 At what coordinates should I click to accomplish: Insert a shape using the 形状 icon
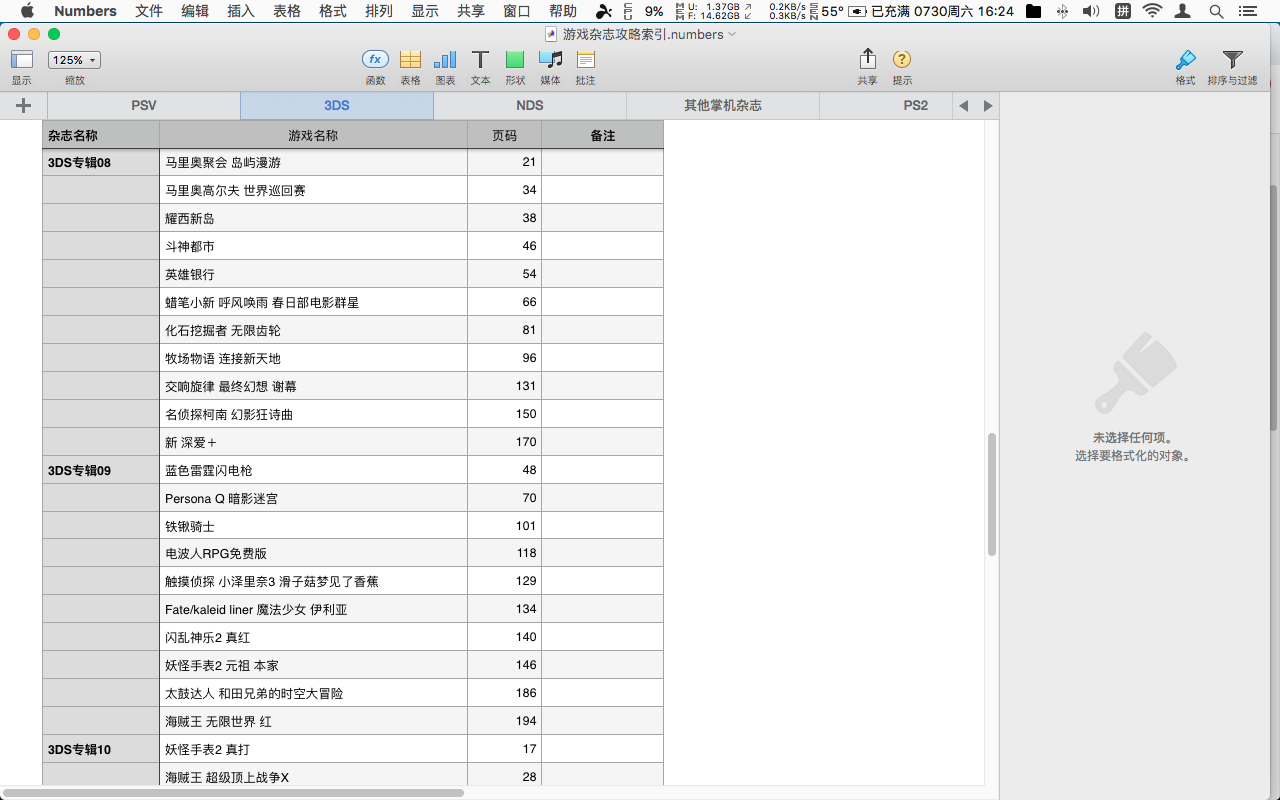coord(515,59)
